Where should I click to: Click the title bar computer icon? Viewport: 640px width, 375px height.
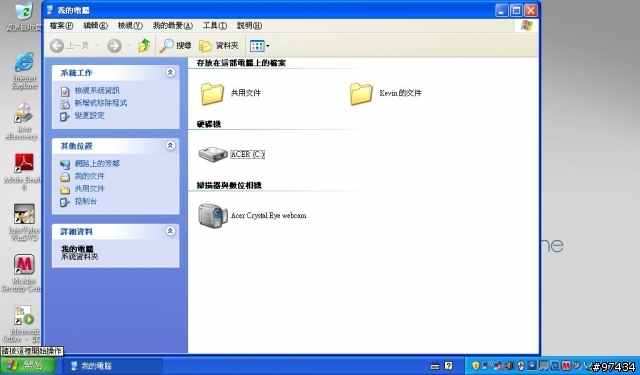point(51,9)
